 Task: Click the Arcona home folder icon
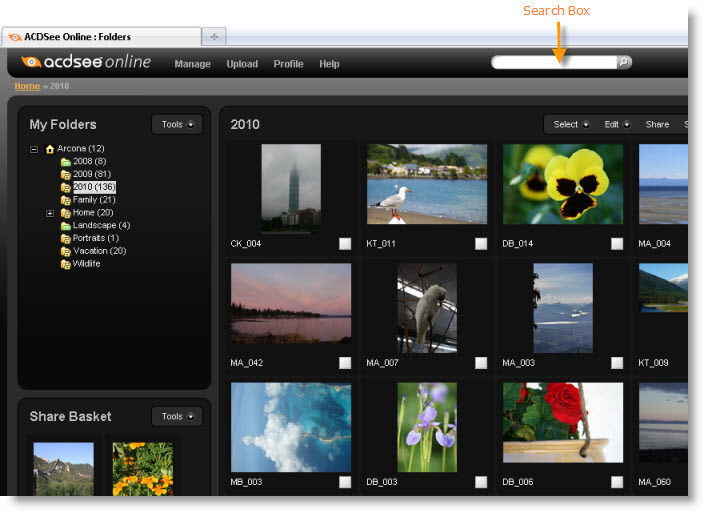pyautogui.click(x=50, y=149)
